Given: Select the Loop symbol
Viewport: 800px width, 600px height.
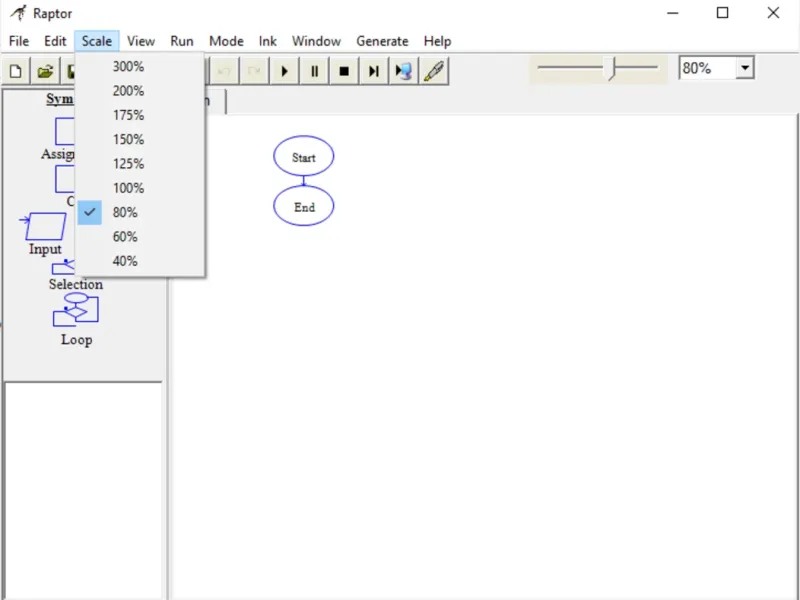Looking at the screenshot, I should (76, 310).
